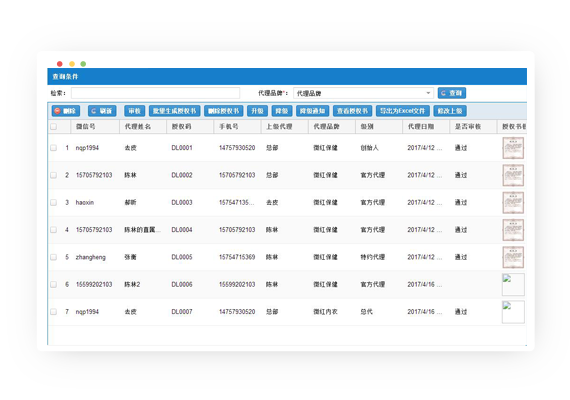
Task: Check the checkbox for row 1 nqp1994
Action: (54, 148)
